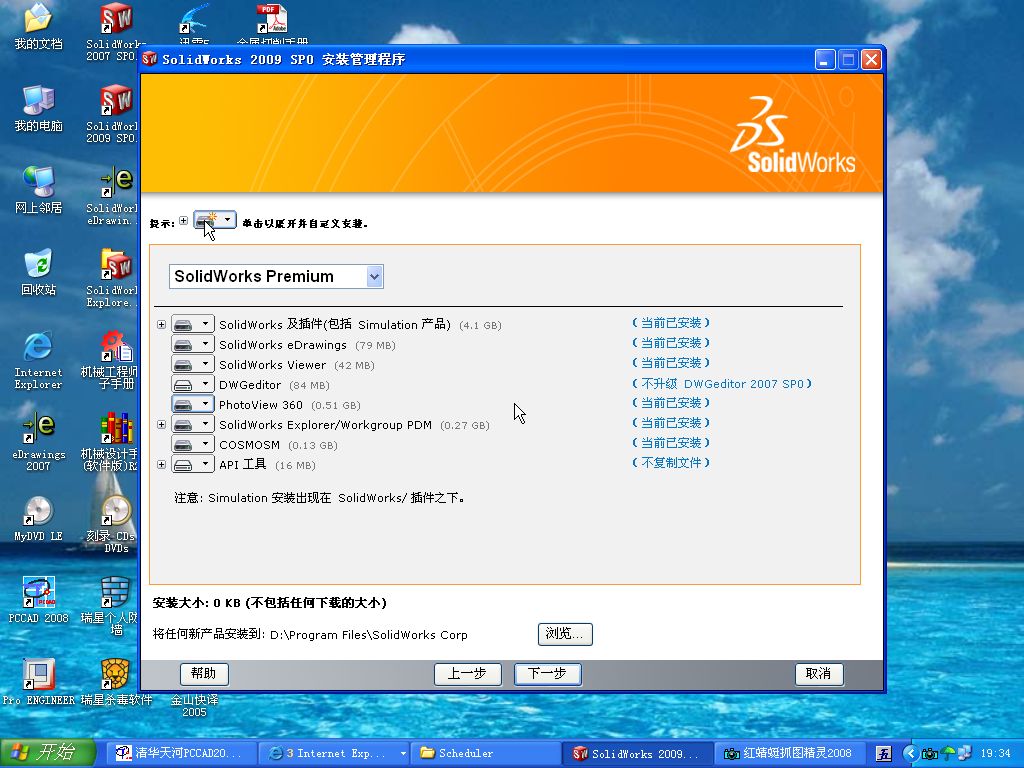The height and width of the screenshot is (768, 1024).
Task: Open 瑞星杀毒软件 desktop icon
Action: [116, 682]
